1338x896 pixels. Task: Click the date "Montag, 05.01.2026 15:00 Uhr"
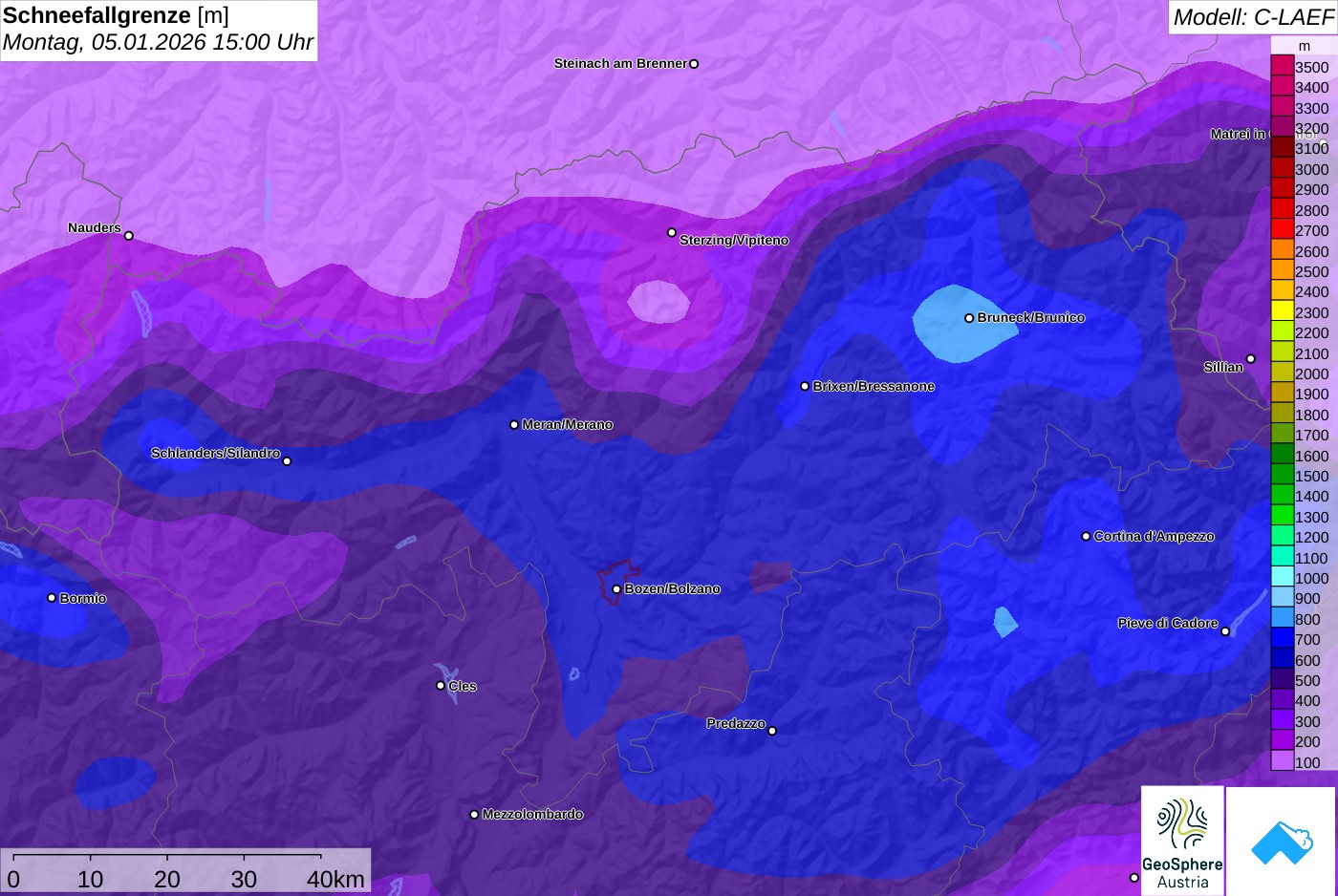(158, 43)
